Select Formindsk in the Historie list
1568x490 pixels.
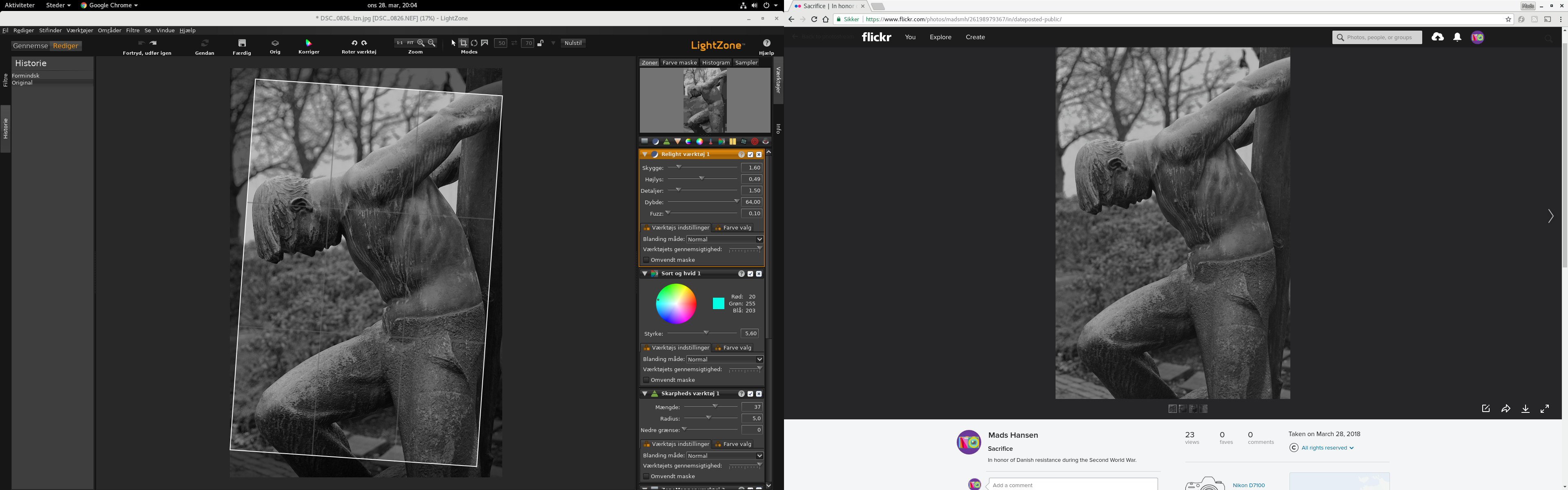click(52, 76)
